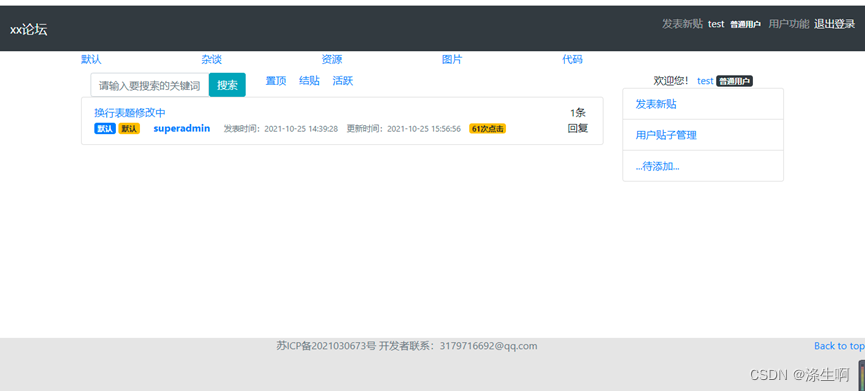Switch to the 杂谈 category tab
Image resolution: width=865 pixels, height=391 pixels.
pos(211,60)
